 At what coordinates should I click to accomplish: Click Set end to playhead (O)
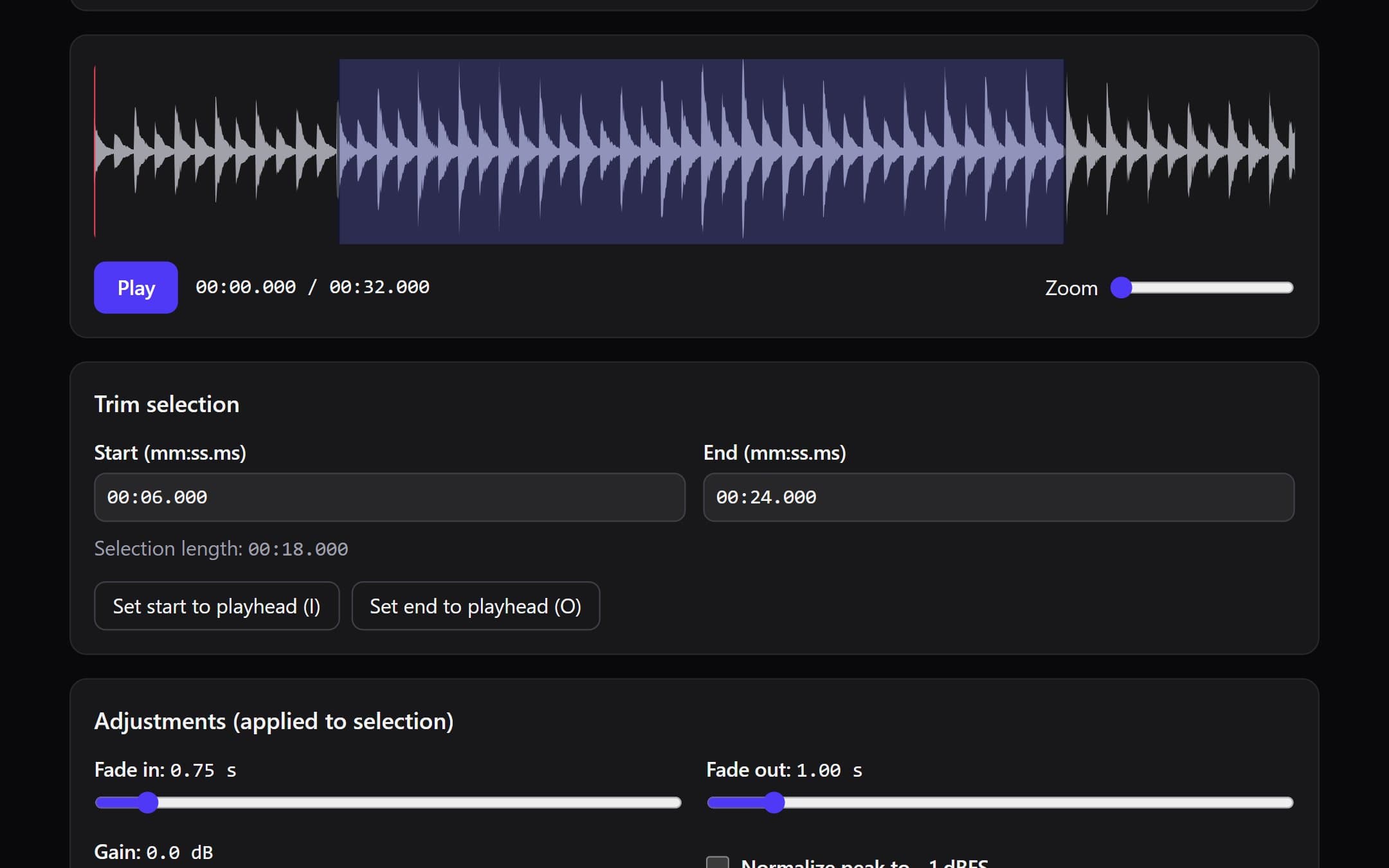[x=476, y=606]
